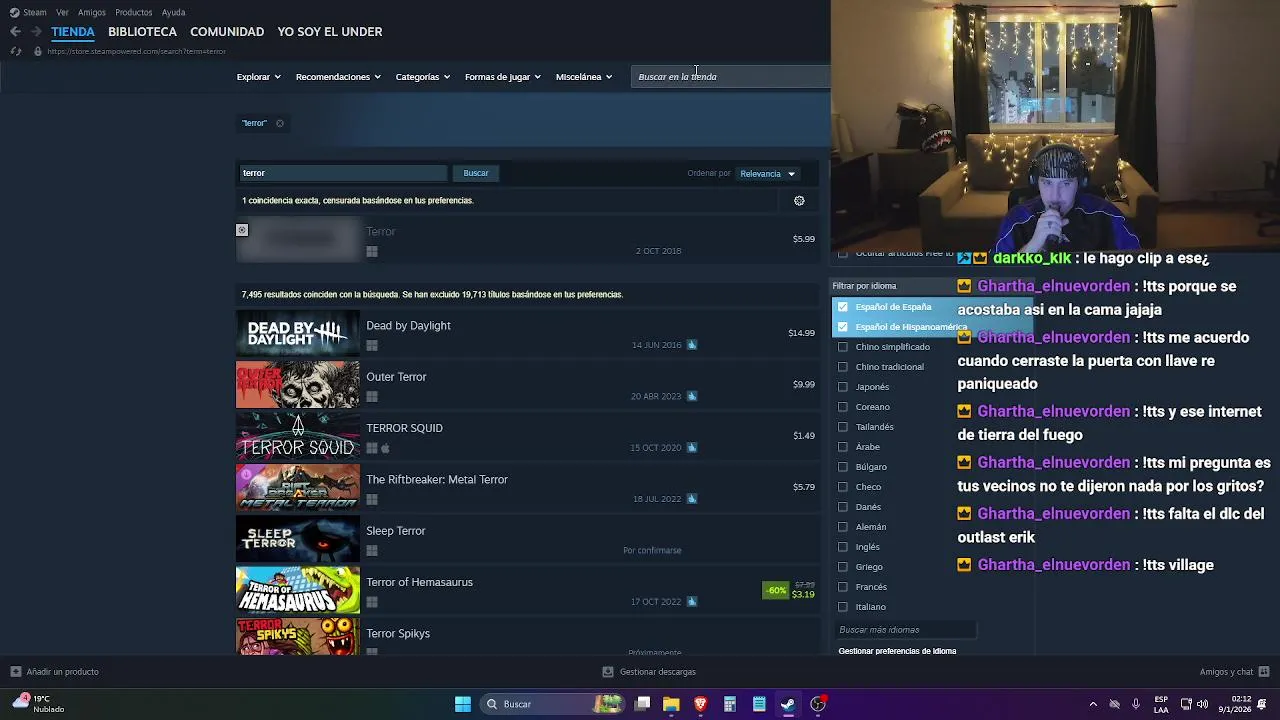Viewport: 1280px width, 720px height.
Task: Expand the Explorar store dropdown
Action: 258,77
